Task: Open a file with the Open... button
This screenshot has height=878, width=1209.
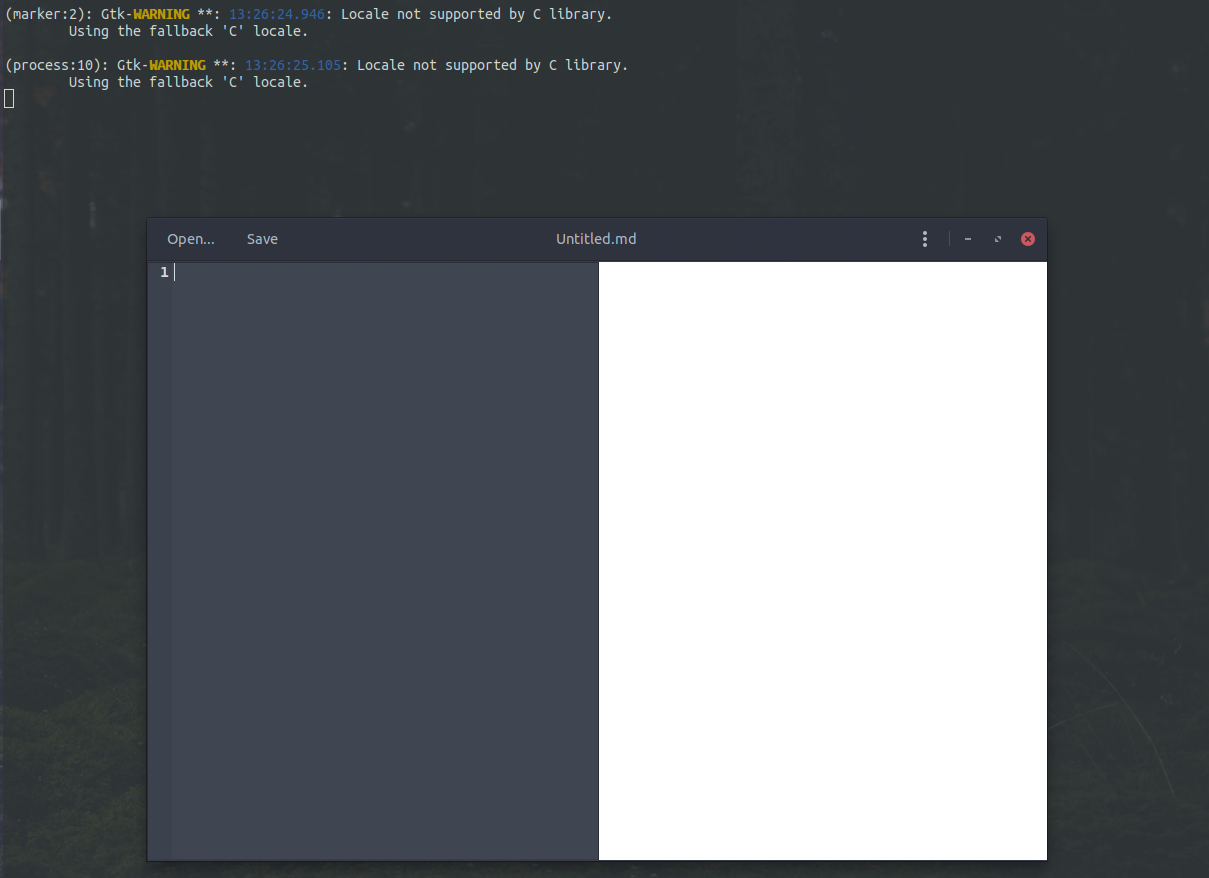Action: [191, 239]
